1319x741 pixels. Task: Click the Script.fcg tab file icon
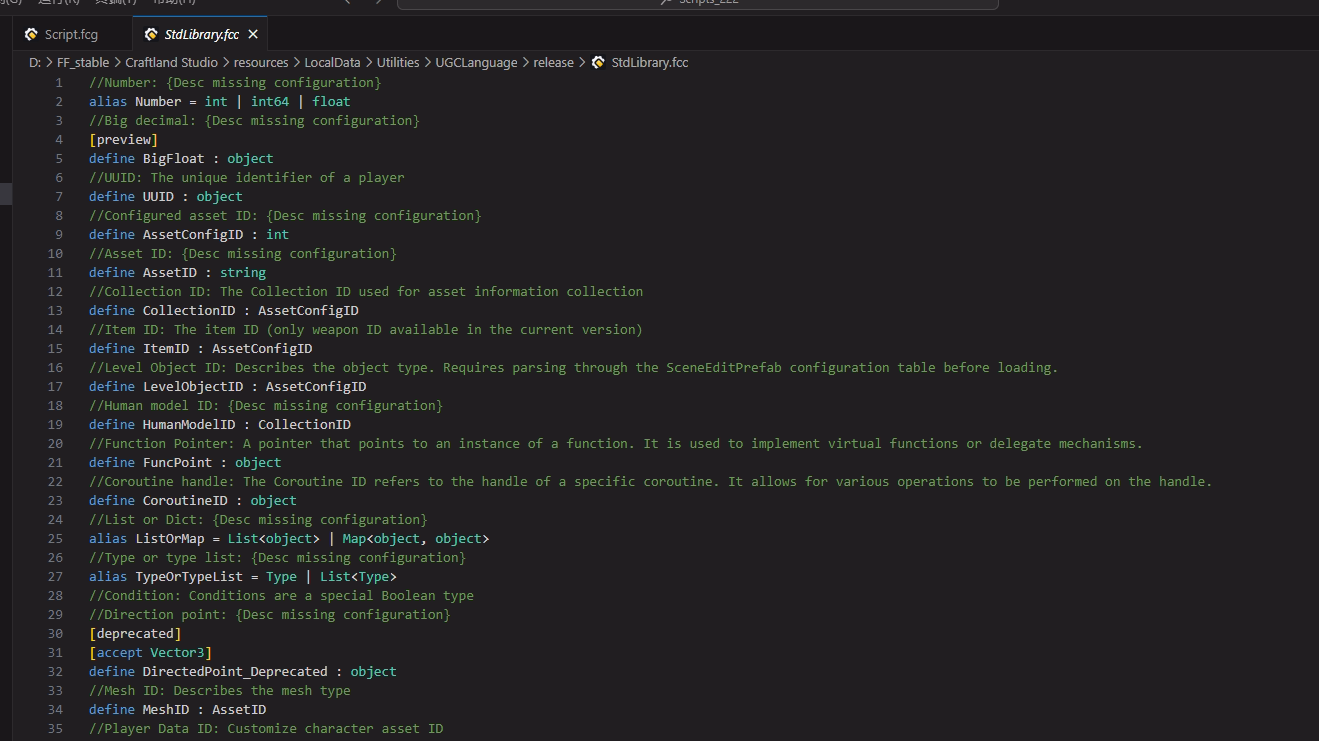(32, 34)
